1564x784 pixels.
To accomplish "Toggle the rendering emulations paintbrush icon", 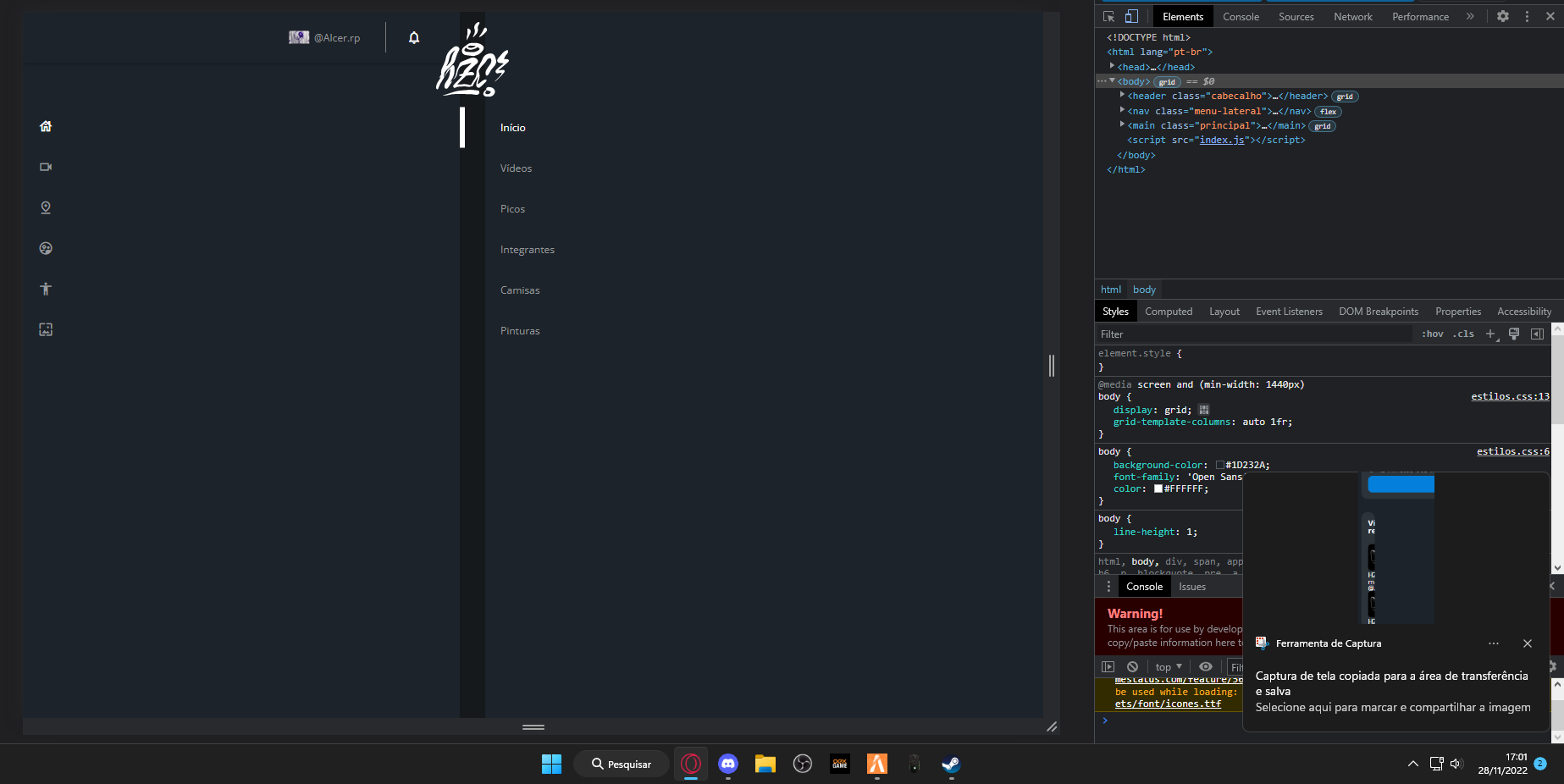I will pyautogui.click(x=1514, y=334).
